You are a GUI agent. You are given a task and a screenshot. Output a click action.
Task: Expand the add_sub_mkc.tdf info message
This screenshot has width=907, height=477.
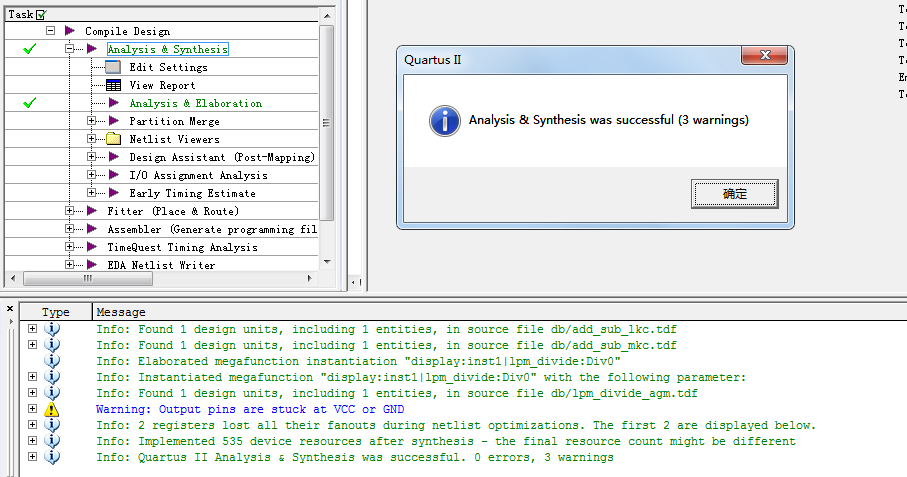pos(32,345)
